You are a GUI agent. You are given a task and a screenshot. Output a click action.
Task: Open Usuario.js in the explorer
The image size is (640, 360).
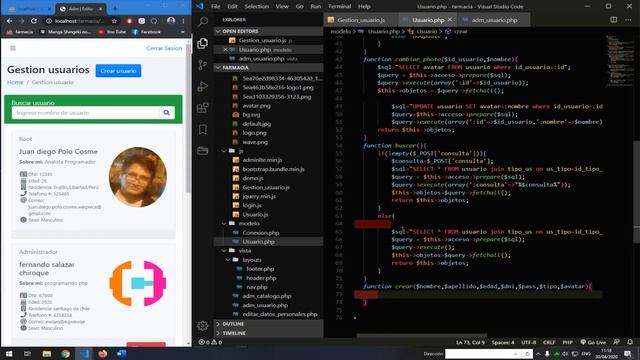click(x=255, y=214)
